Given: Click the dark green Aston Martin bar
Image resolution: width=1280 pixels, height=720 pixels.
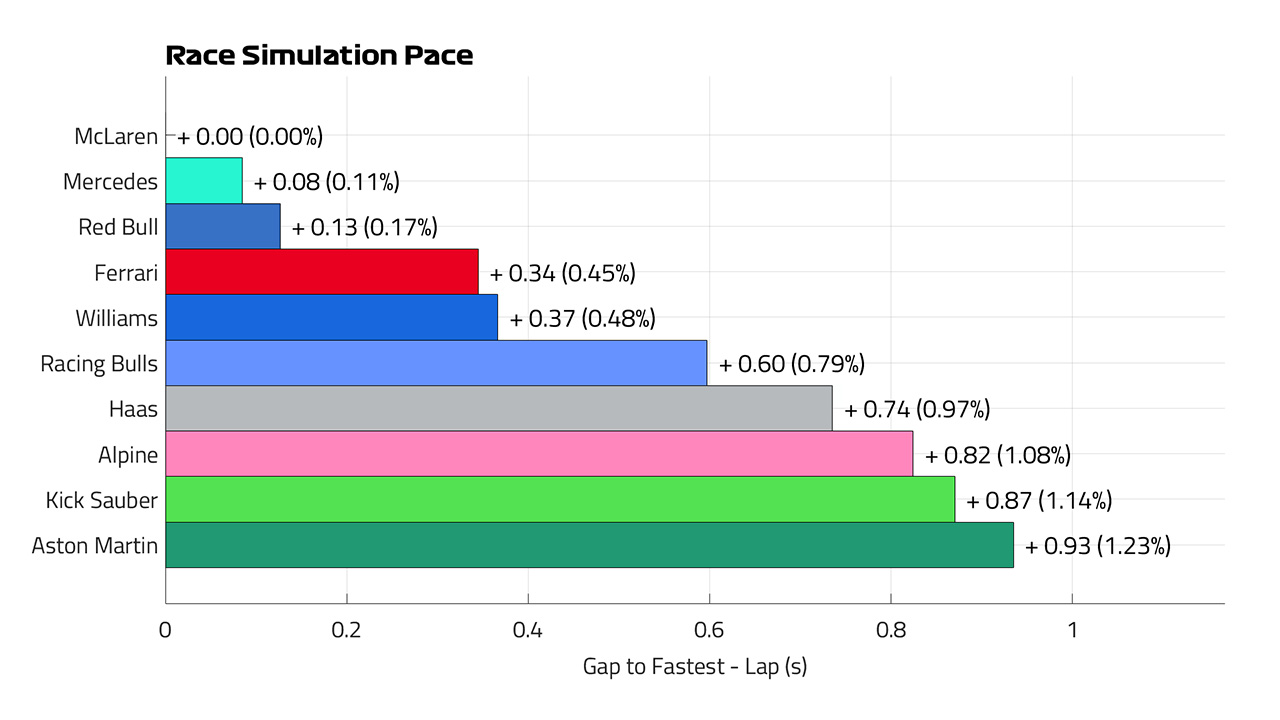Looking at the screenshot, I should (x=590, y=545).
